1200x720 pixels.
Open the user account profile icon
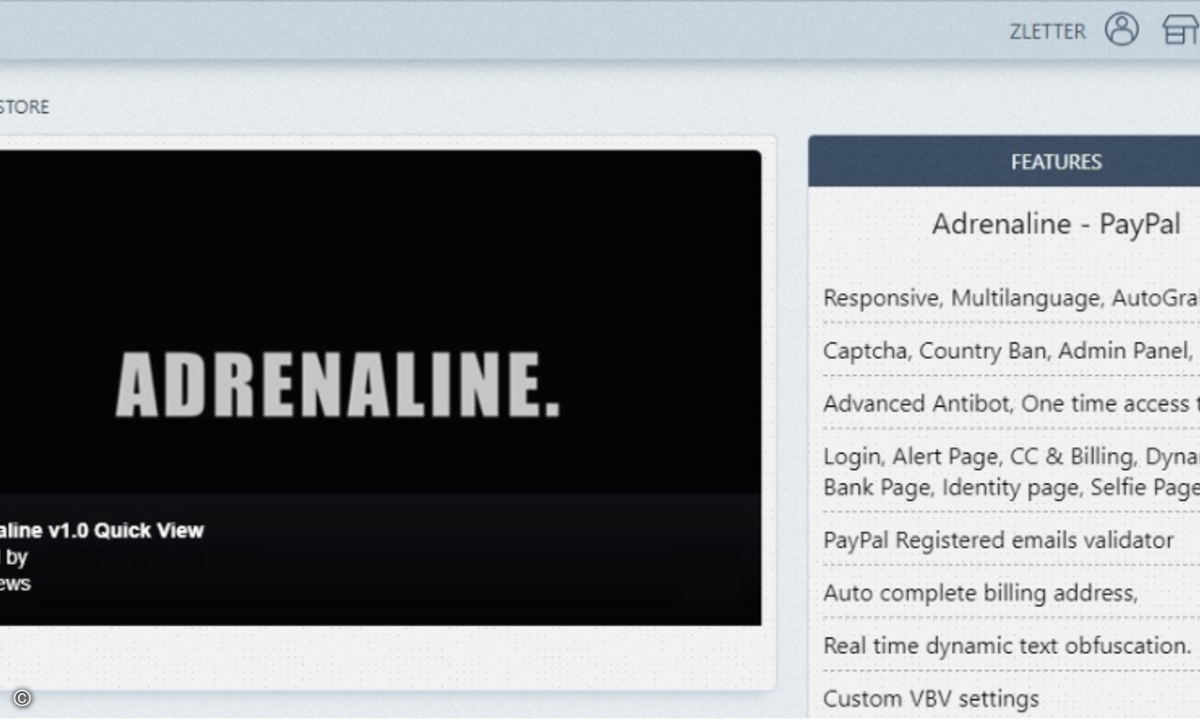coord(1121,30)
